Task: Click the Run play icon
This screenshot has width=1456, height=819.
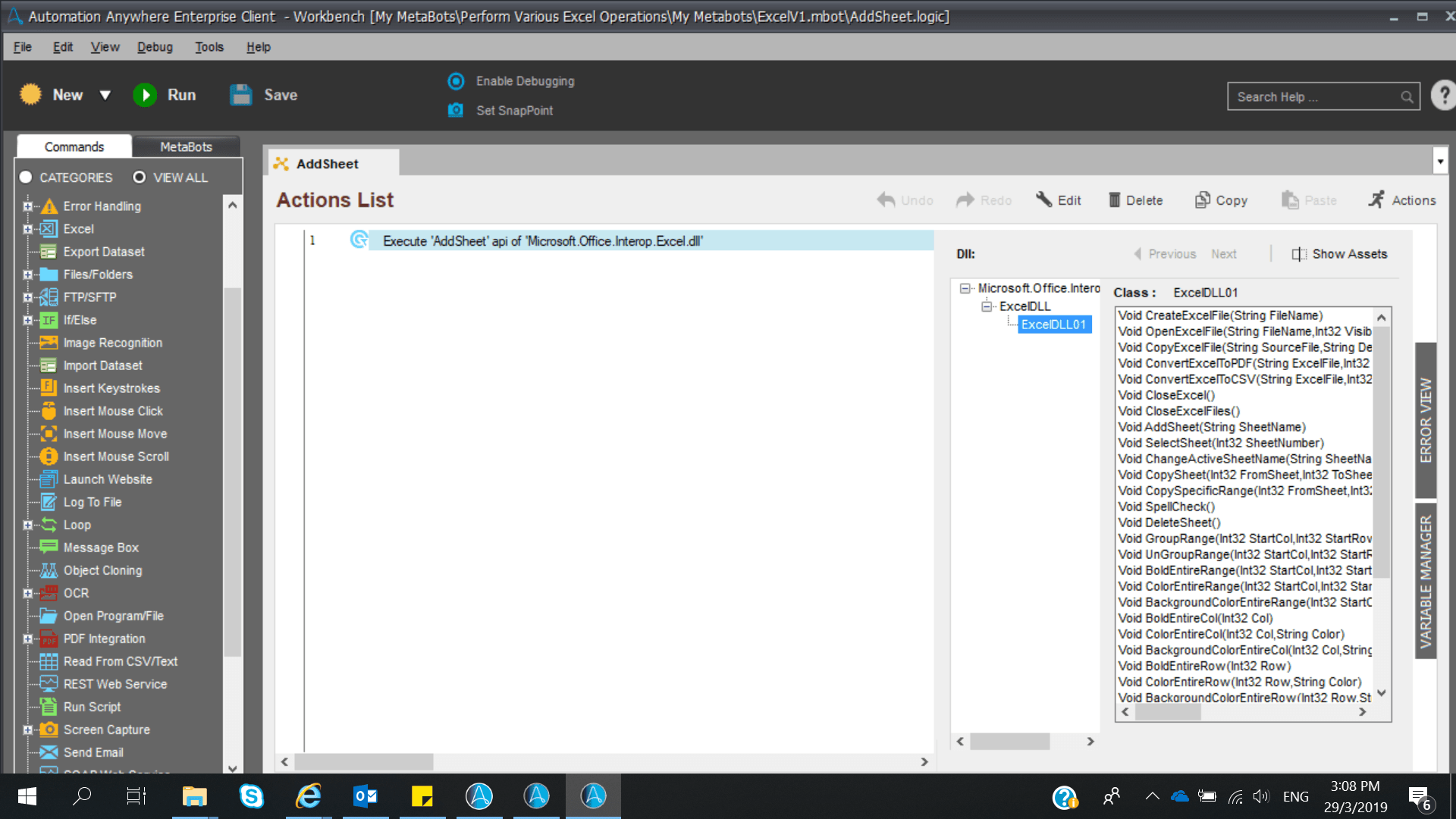Action: point(145,95)
